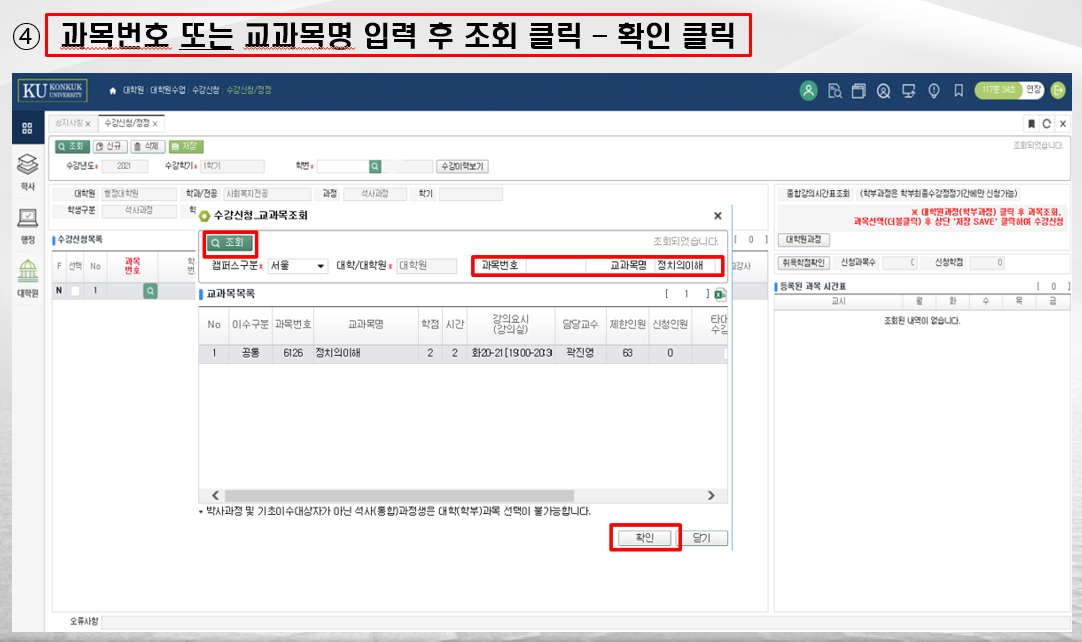Click the green search icon next to 학번 field

[x=375, y=166]
